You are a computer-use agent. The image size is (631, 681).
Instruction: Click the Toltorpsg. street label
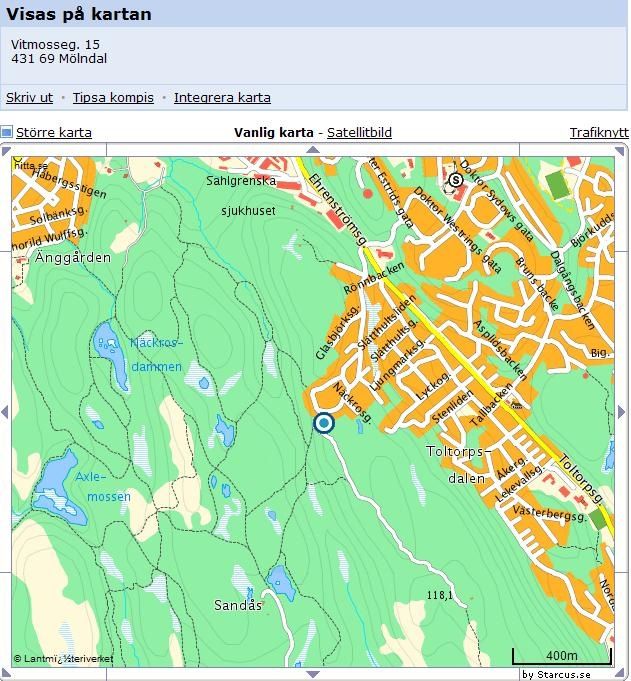tap(581, 479)
